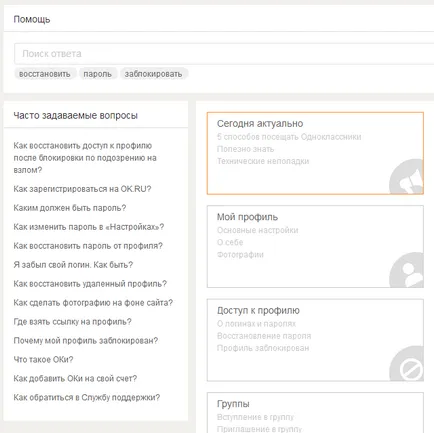Click the megaphone icon in Сегодня актуально card
This screenshot has height=433, width=434.
[x=407, y=177]
